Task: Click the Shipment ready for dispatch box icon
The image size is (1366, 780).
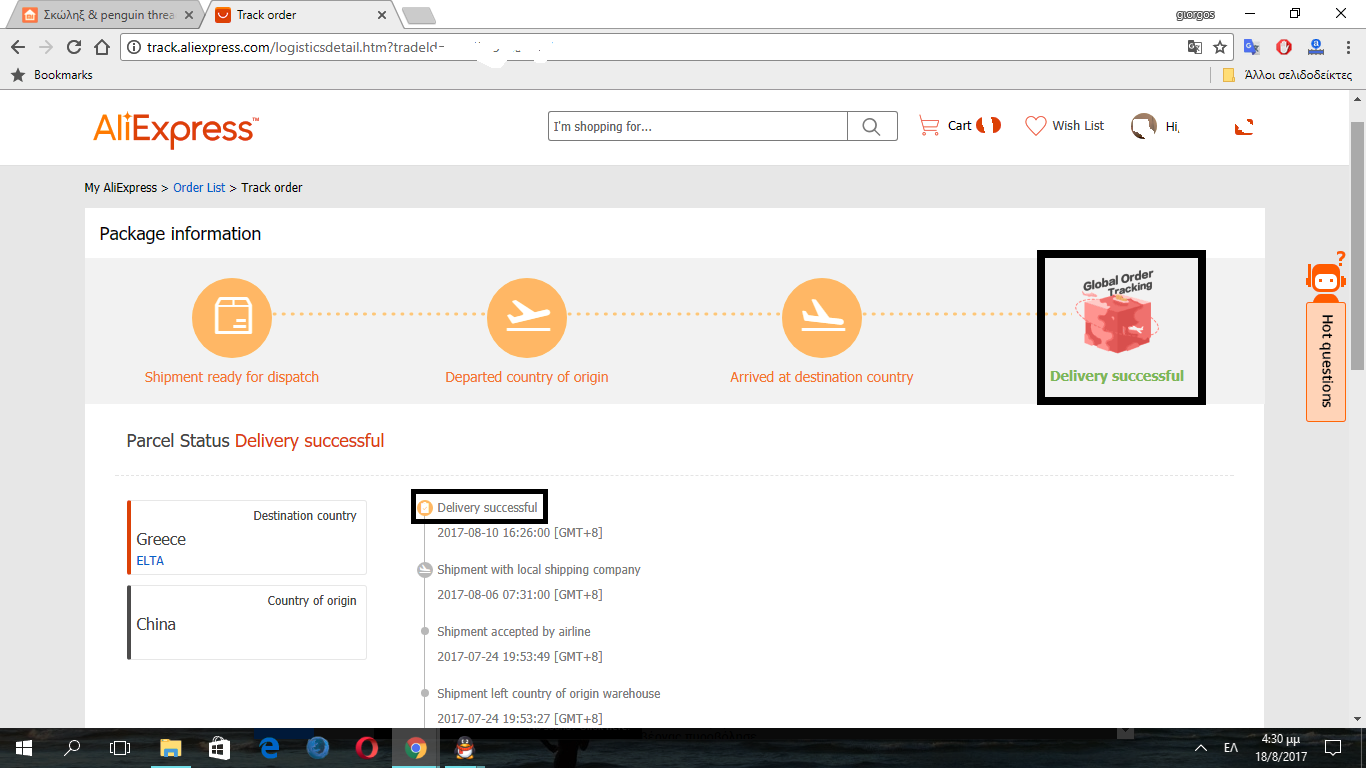Action: click(x=232, y=317)
